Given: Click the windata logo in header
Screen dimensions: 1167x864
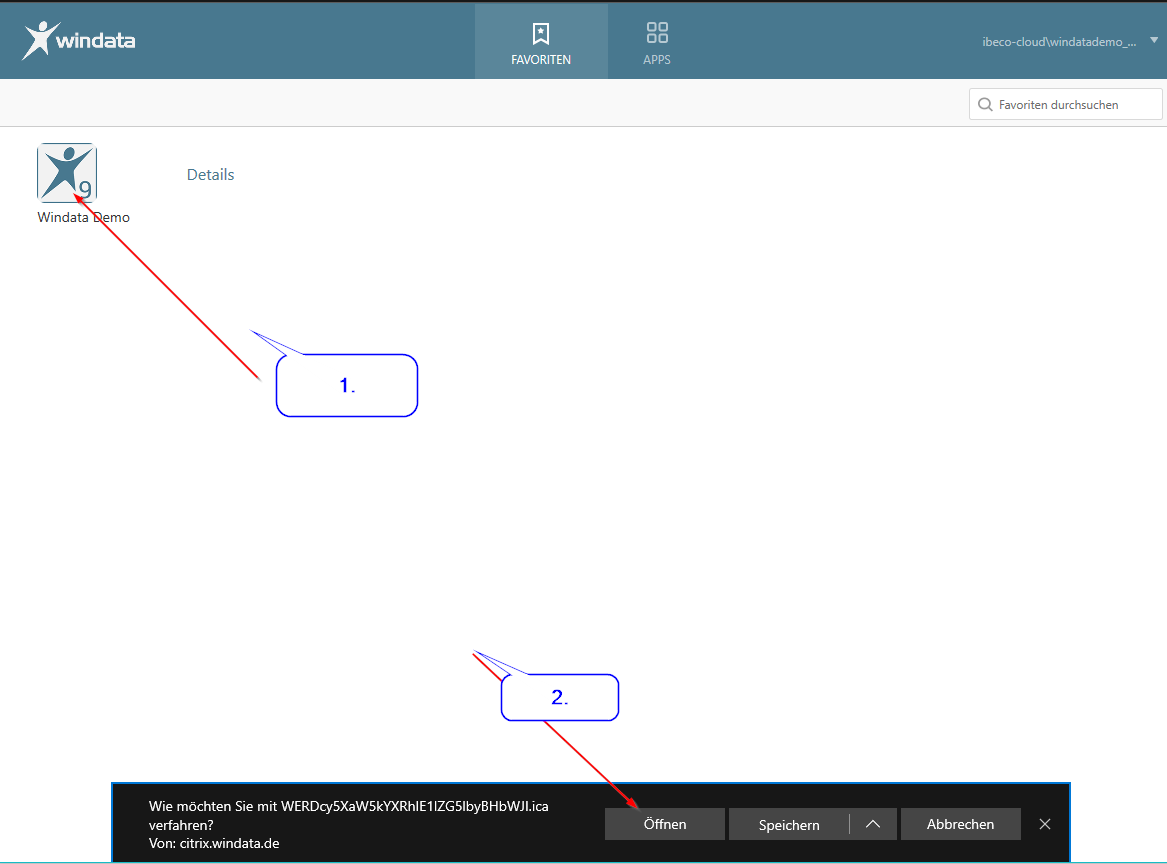Looking at the screenshot, I should [x=78, y=40].
